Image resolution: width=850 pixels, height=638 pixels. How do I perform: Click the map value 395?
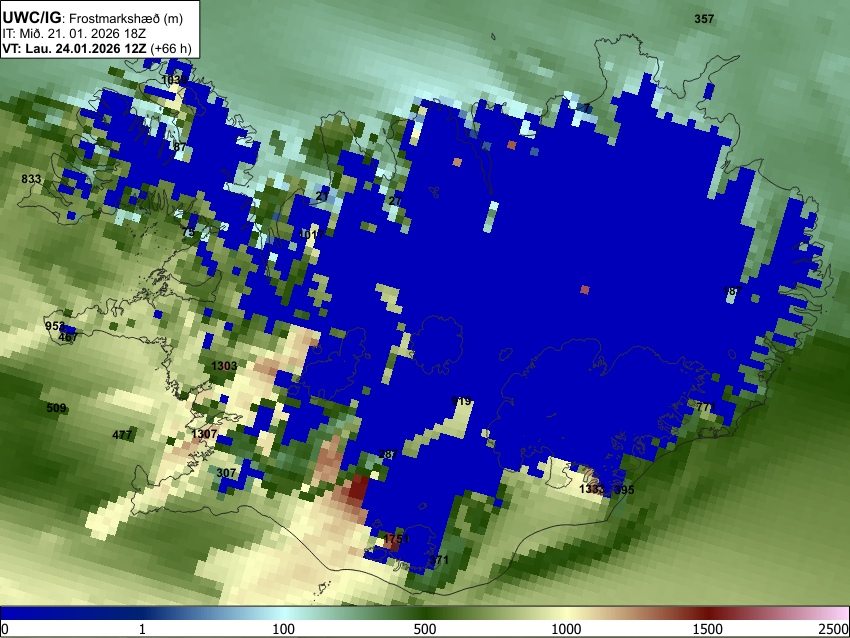[624, 489]
